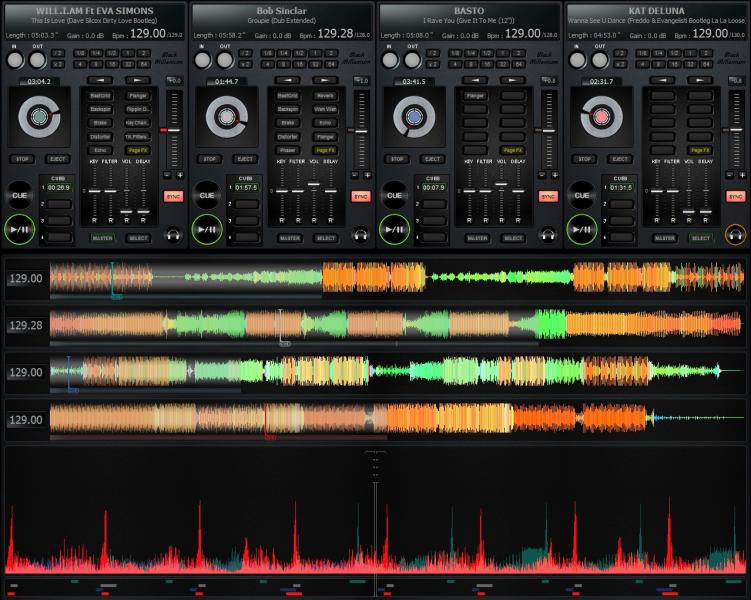Hit the CUE button on the WILL.I.AM deck
751x600 pixels.
point(20,195)
